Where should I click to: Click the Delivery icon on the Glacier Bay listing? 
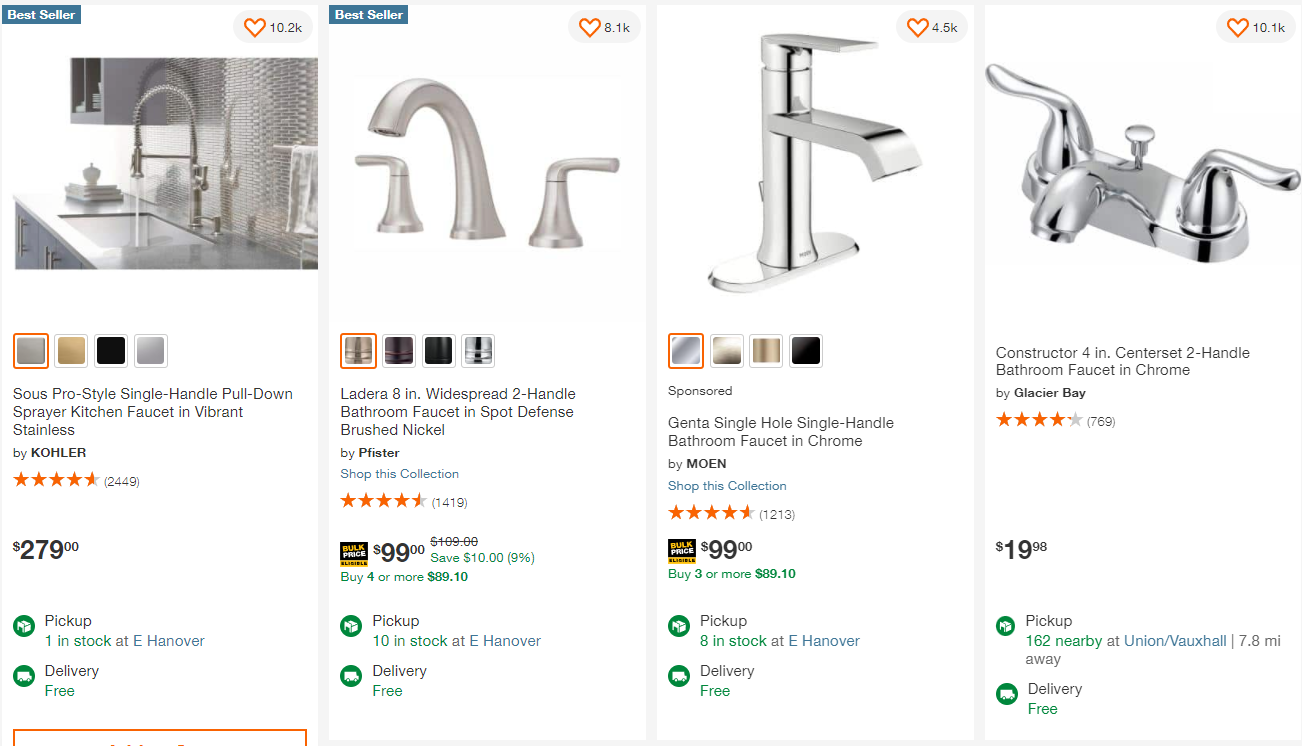(1007, 693)
